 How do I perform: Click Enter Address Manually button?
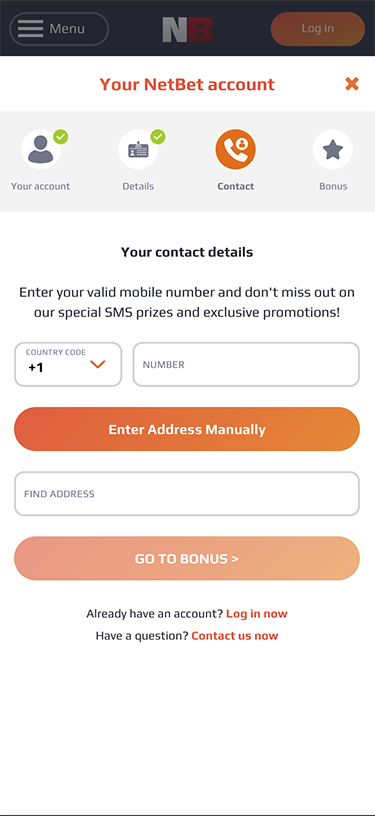pos(187,429)
